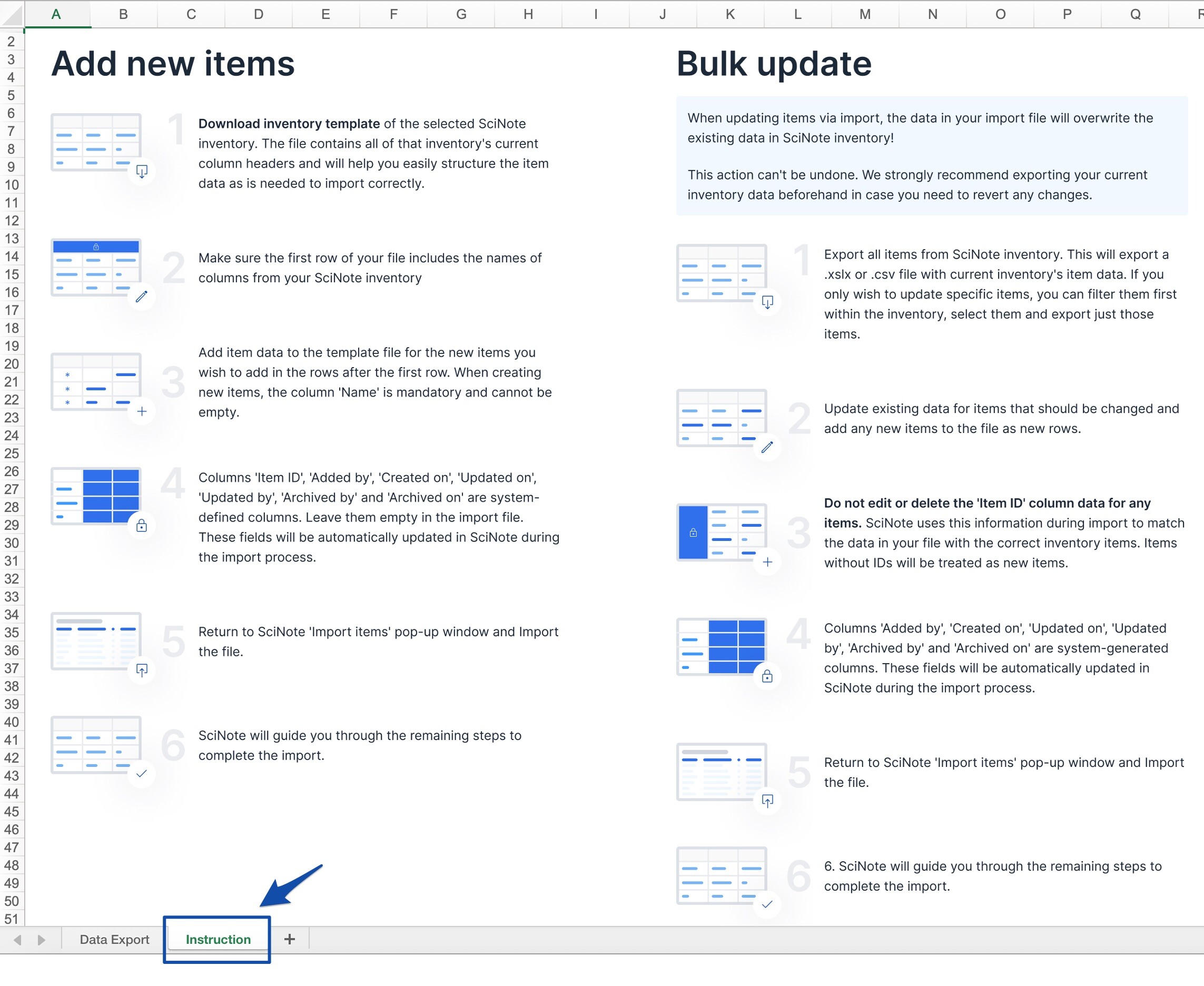Select the upload icon next to step 5
This screenshot has width=1204, height=986.
pyautogui.click(x=141, y=670)
